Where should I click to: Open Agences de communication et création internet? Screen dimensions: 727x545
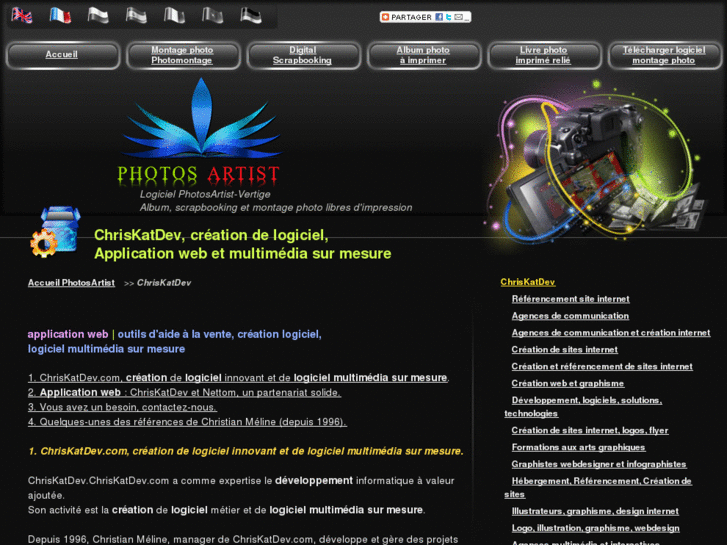[611, 333]
